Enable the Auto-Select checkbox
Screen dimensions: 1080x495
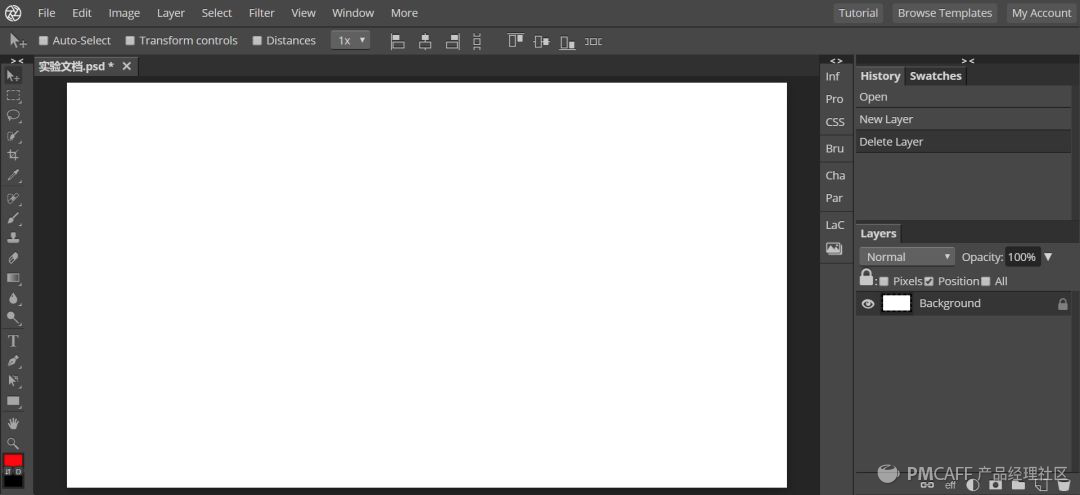[43, 41]
